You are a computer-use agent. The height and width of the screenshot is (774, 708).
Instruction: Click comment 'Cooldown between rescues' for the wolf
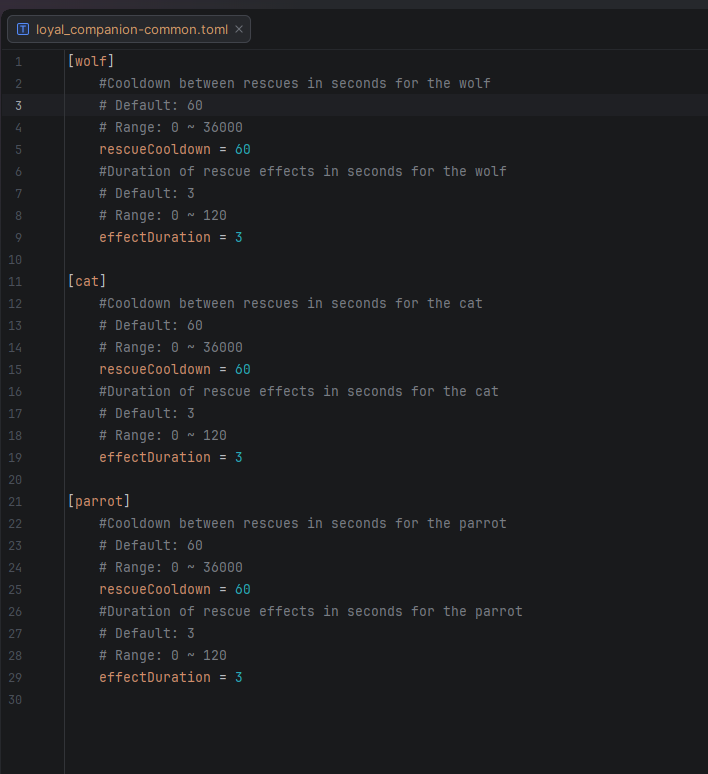tap(295, 83)
